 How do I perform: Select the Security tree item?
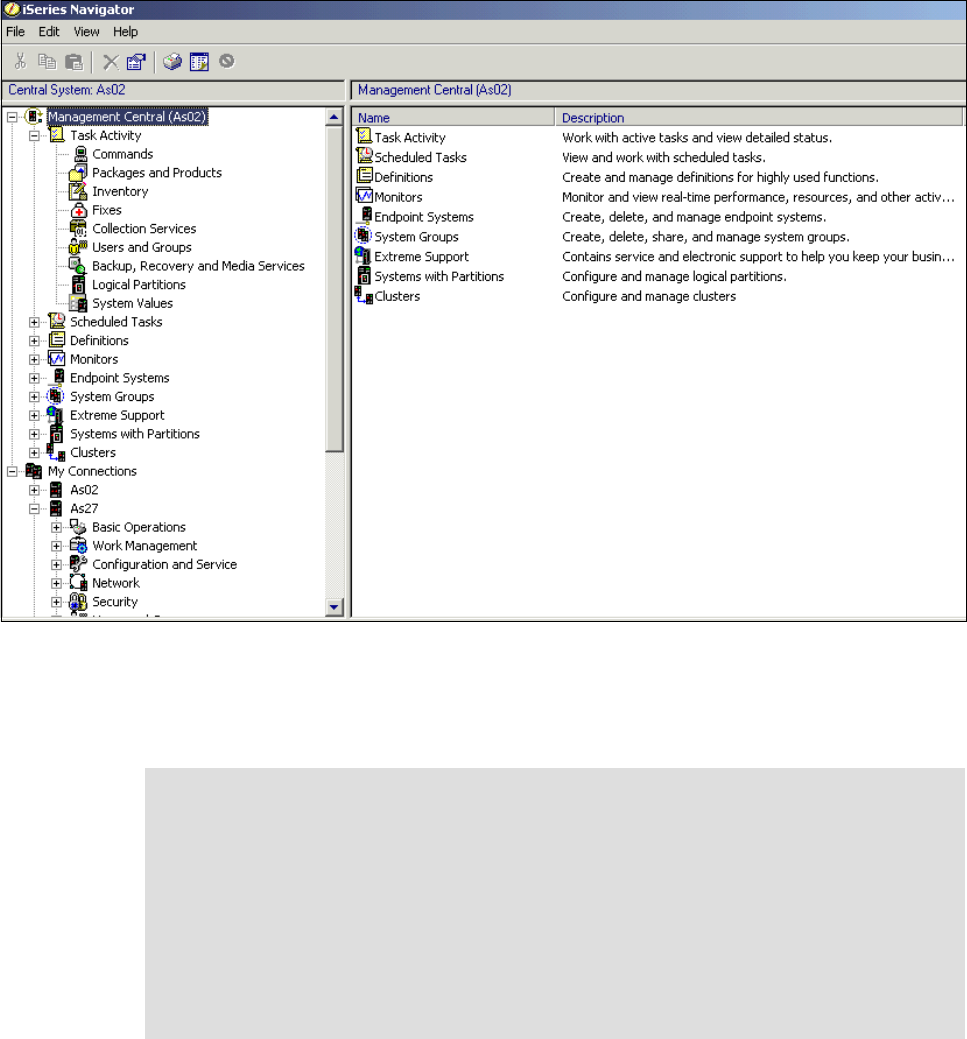[x=115, y=602]
